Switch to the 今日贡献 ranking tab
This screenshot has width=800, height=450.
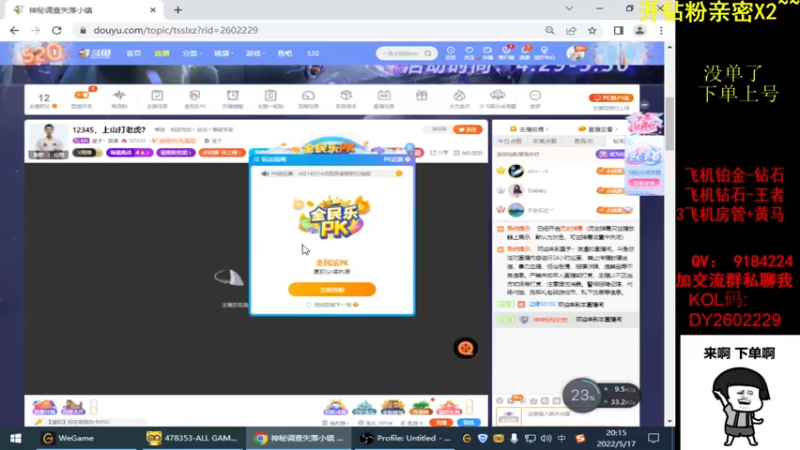tap(509, 141)
